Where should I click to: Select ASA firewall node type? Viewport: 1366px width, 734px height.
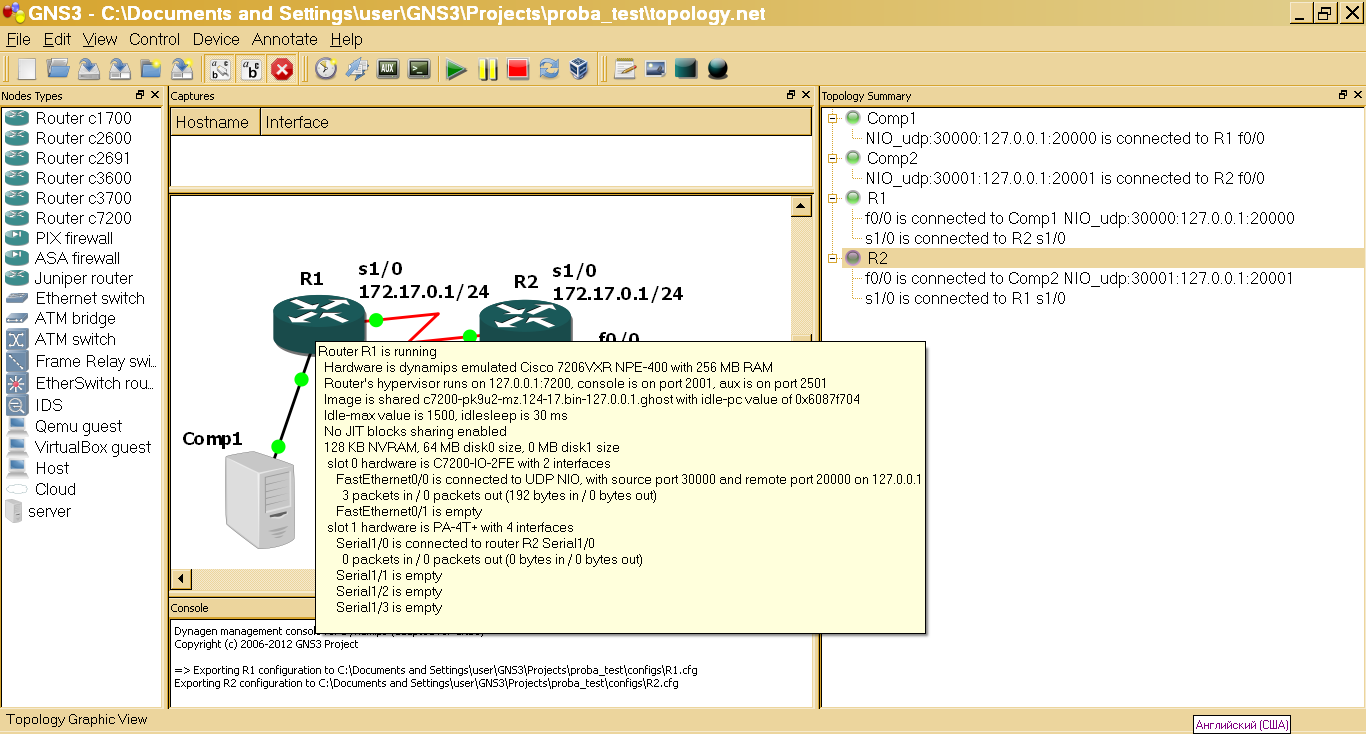(x=81, y=258)
